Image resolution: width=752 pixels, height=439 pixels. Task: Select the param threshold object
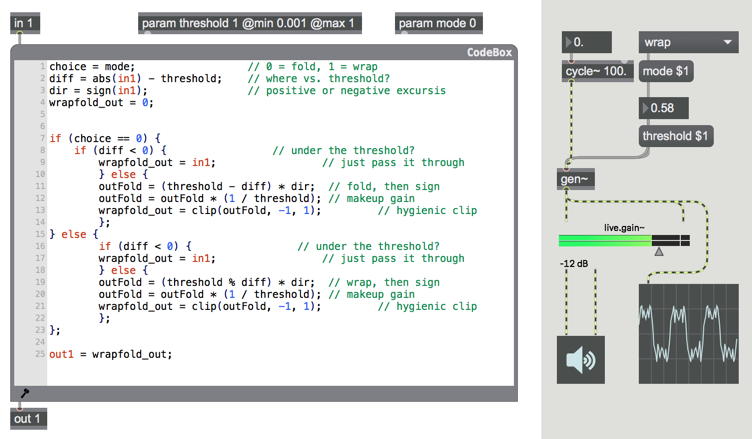click(250, 23)
